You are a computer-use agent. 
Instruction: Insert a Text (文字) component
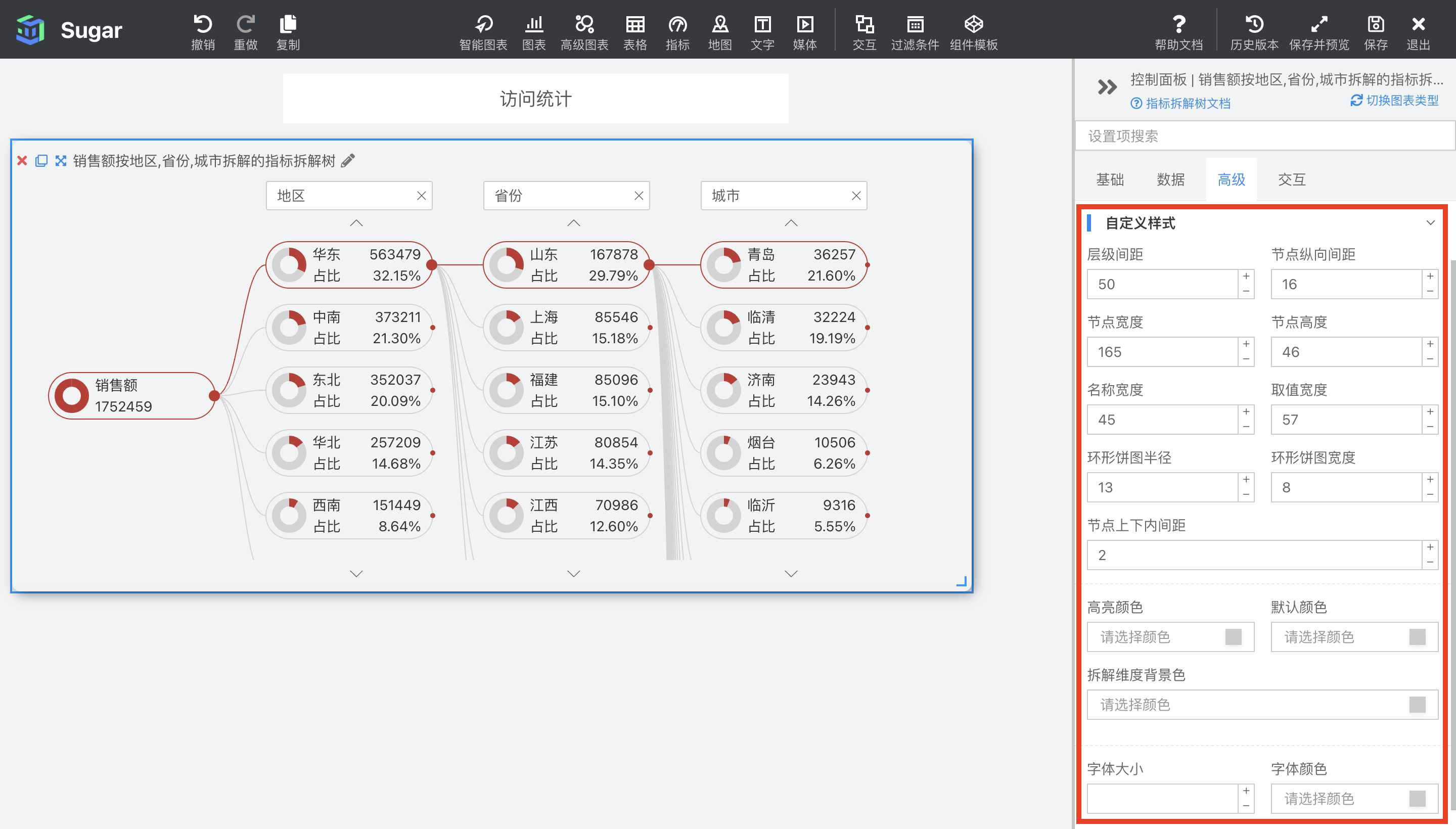[x=762, y=31]
